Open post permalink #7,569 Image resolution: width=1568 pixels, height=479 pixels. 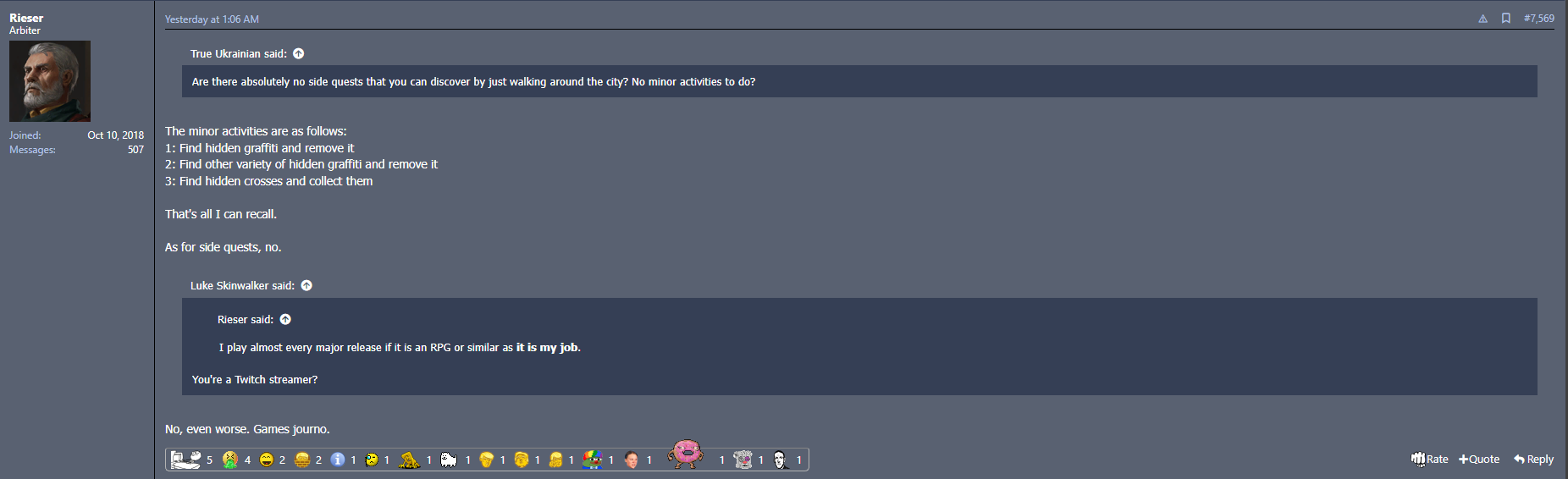click(1538, 19)
